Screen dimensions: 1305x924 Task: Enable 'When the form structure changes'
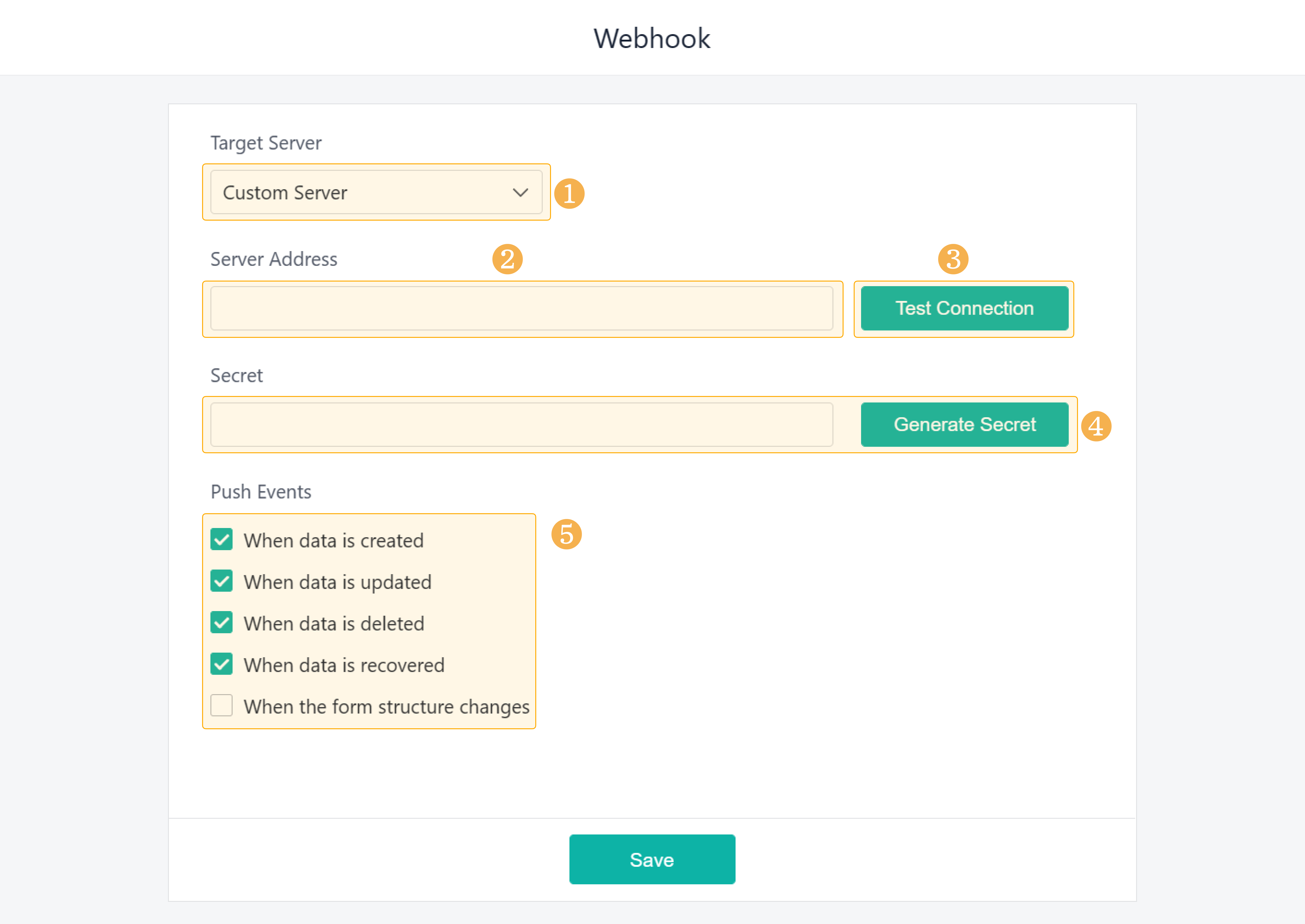click(221, 705)
